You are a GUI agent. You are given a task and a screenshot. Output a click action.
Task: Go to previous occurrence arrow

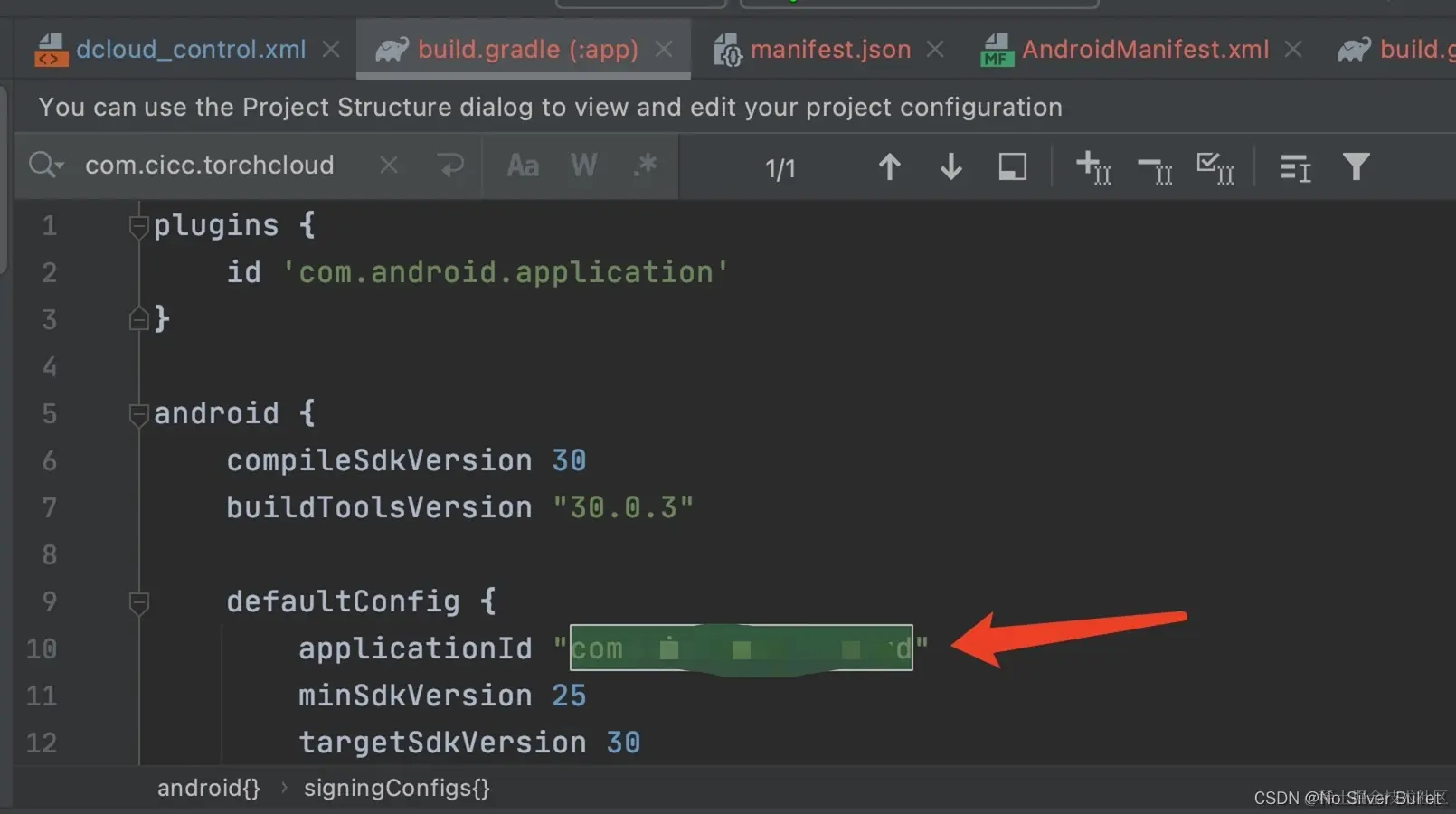(x=889, y=166)
